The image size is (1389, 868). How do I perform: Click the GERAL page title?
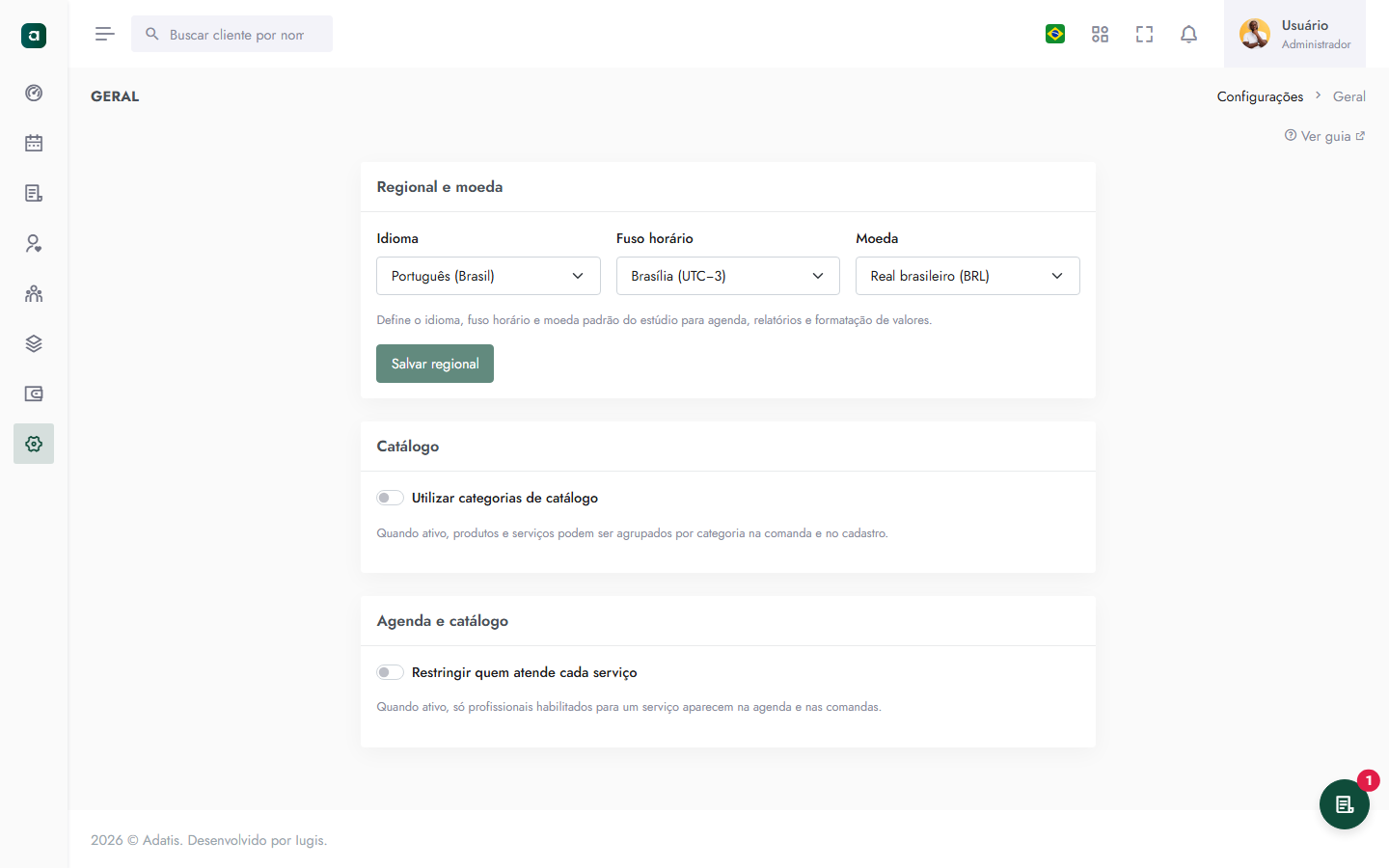[x=115, y=96]
